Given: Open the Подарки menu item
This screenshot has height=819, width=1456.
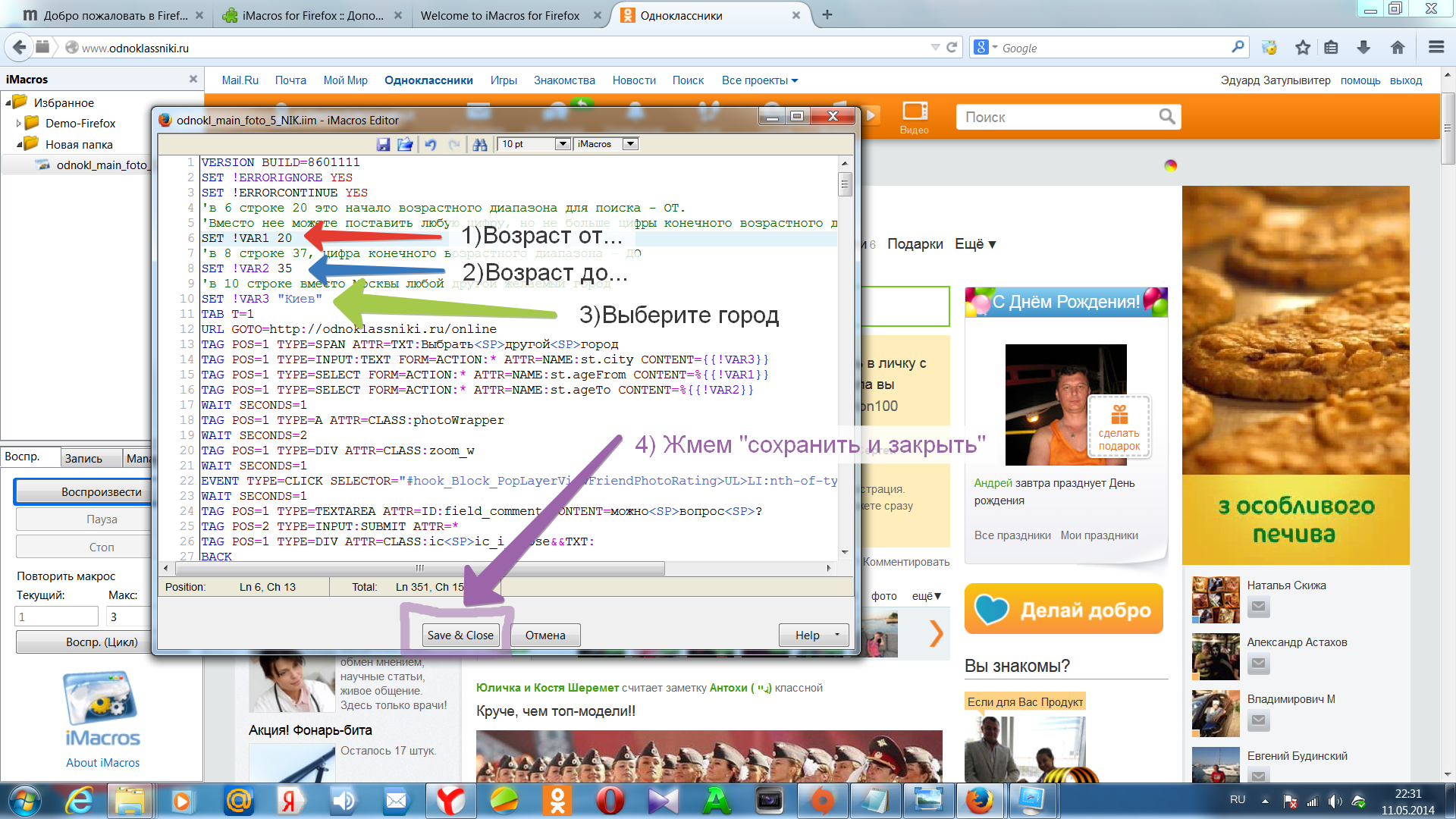Looking at the screenshot, I should 915,244.
